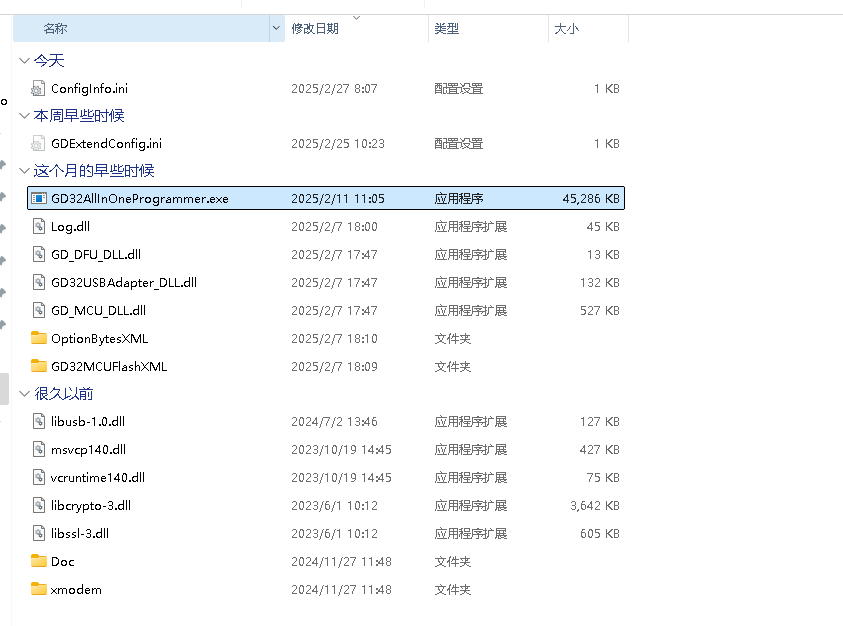The image size is (843, 626).
Task: Open the 名称 column filter dropdown arrow
Action: (277, 29)
